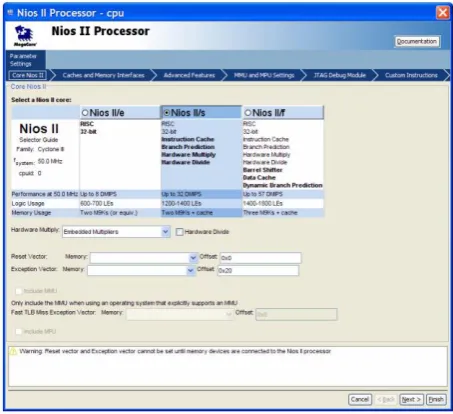Open the JTAG Debug Module tab

point(339,75)
